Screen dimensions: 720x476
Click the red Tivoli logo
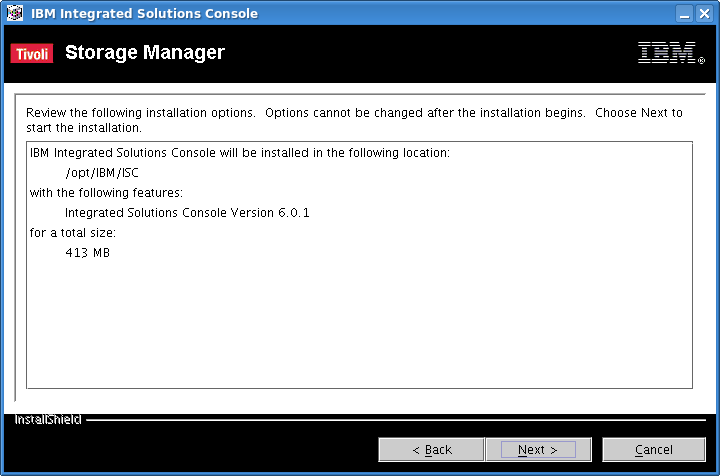(32, 54)
